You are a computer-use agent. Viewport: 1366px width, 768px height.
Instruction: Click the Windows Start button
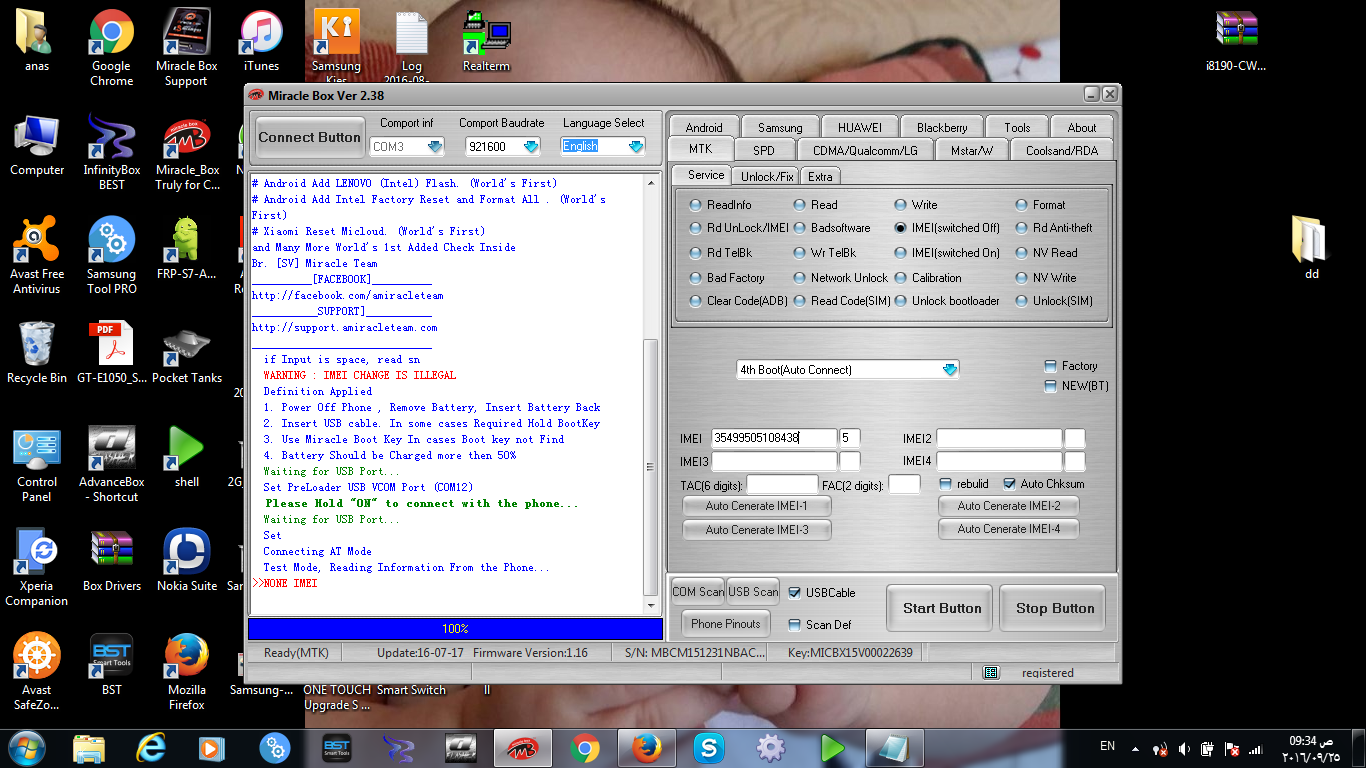click(27, 747)
